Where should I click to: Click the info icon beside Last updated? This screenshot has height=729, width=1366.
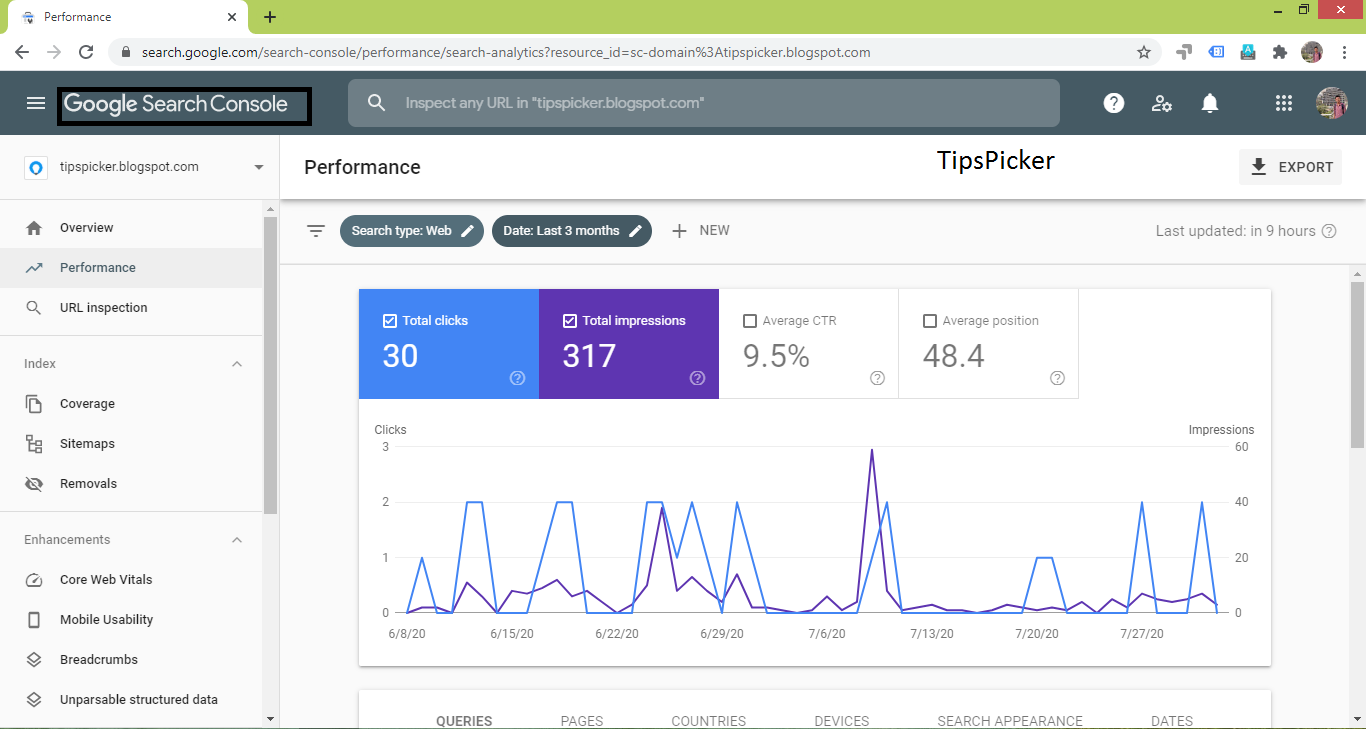(1329, 231)
